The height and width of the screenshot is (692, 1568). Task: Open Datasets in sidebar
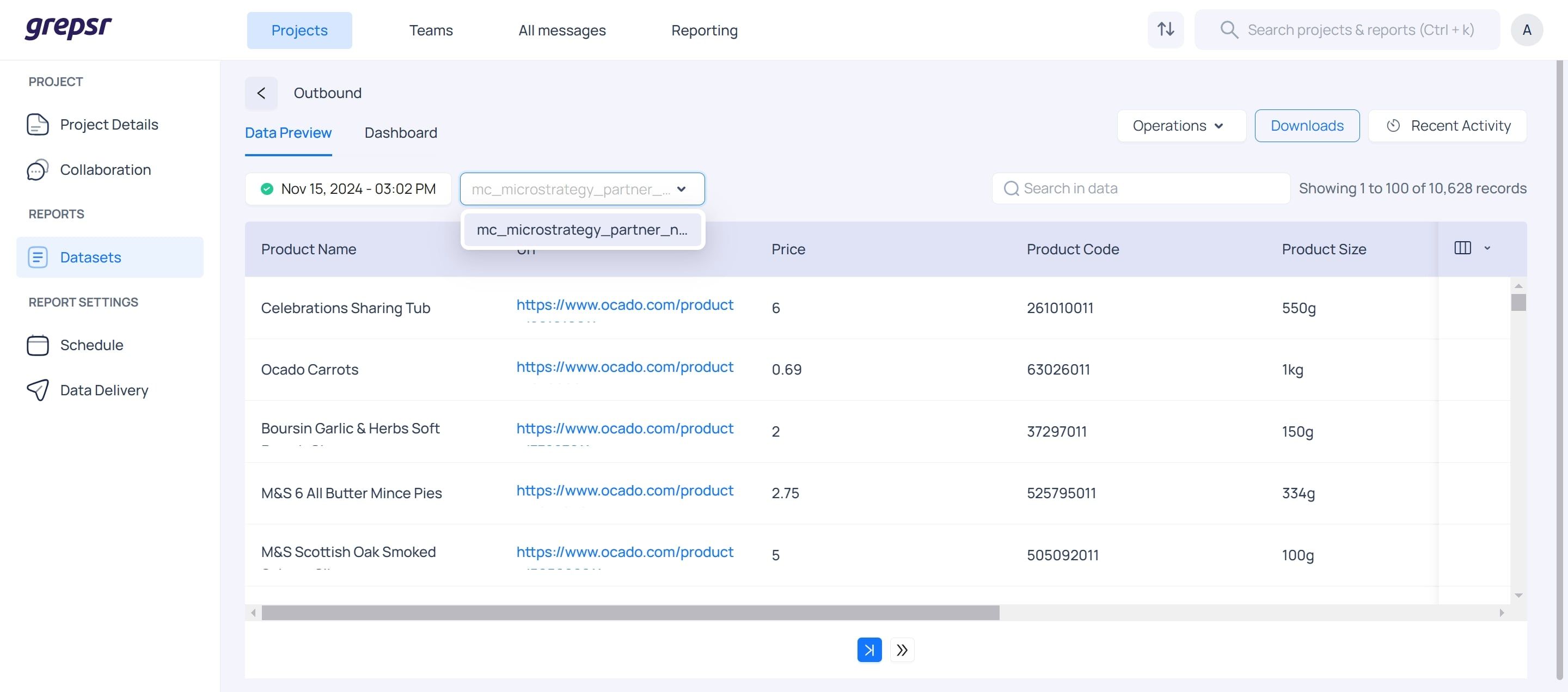tap(109, 258)
